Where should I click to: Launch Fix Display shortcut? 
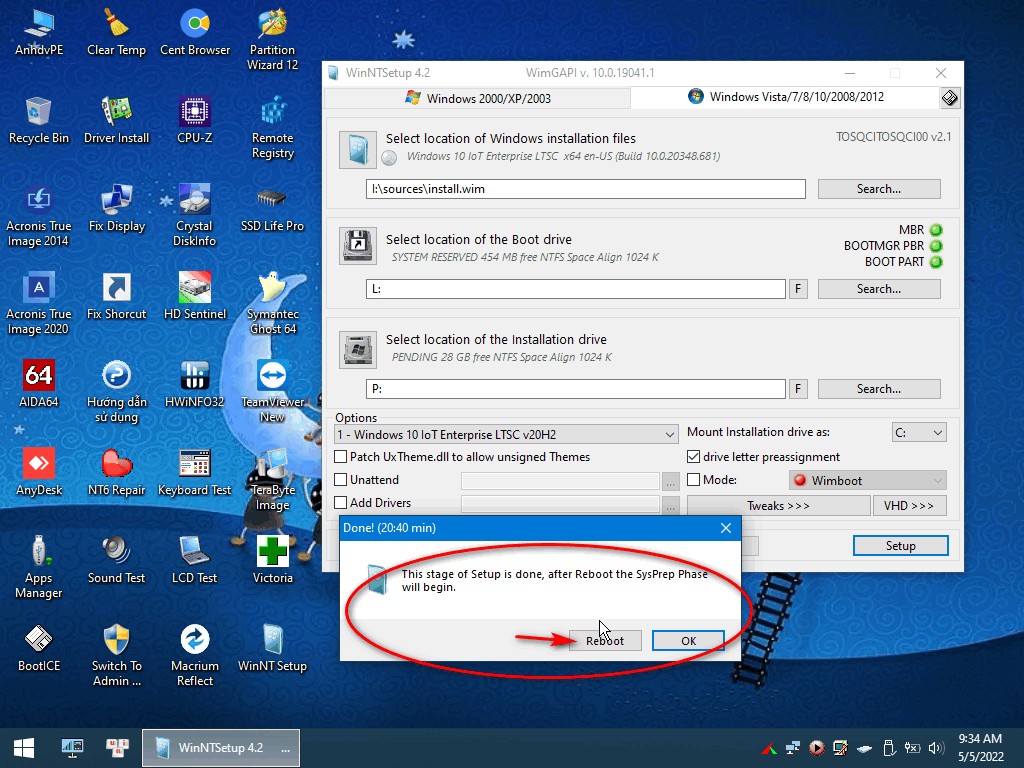116,208
